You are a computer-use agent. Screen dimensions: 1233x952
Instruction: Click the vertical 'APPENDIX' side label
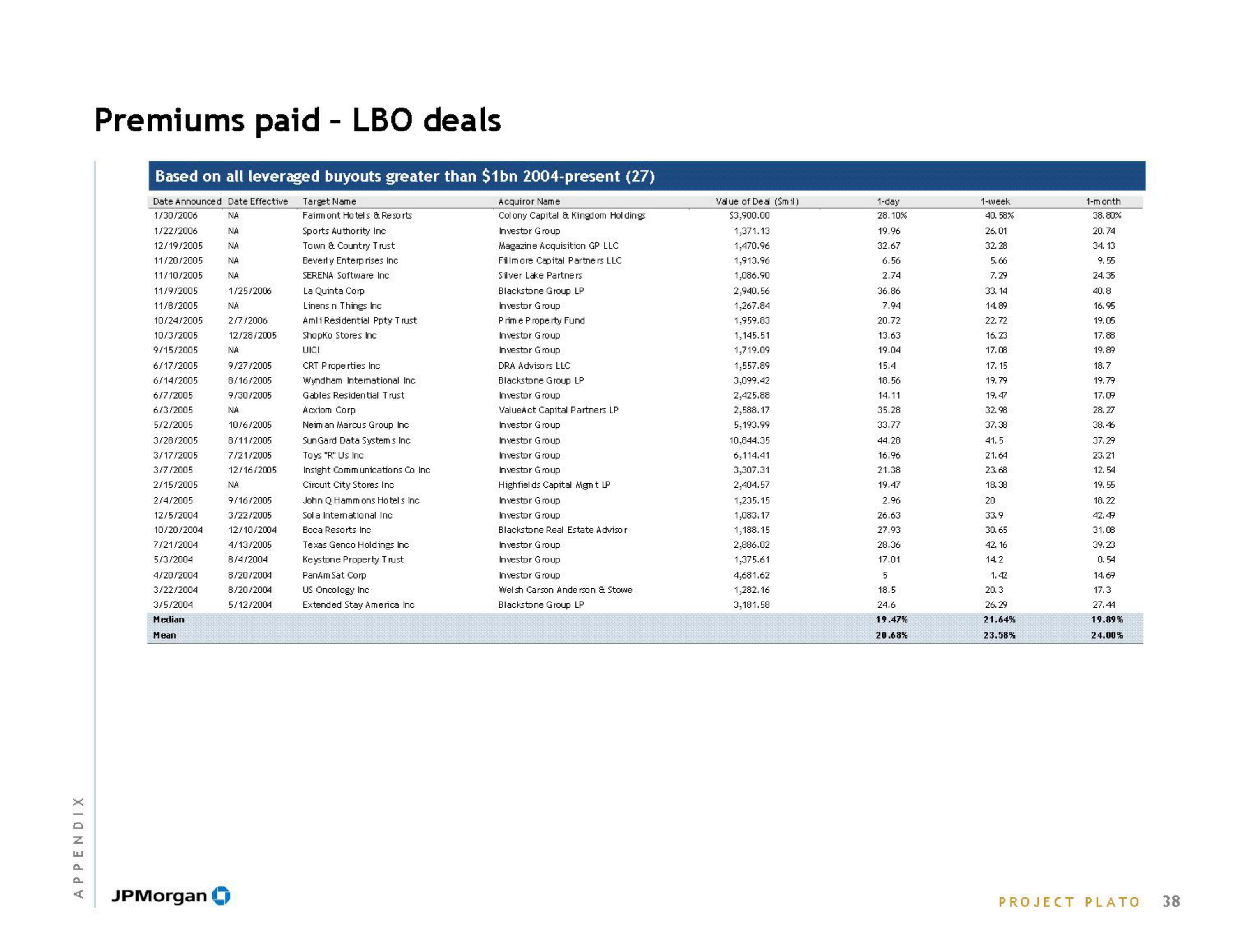tap(79, 848)
